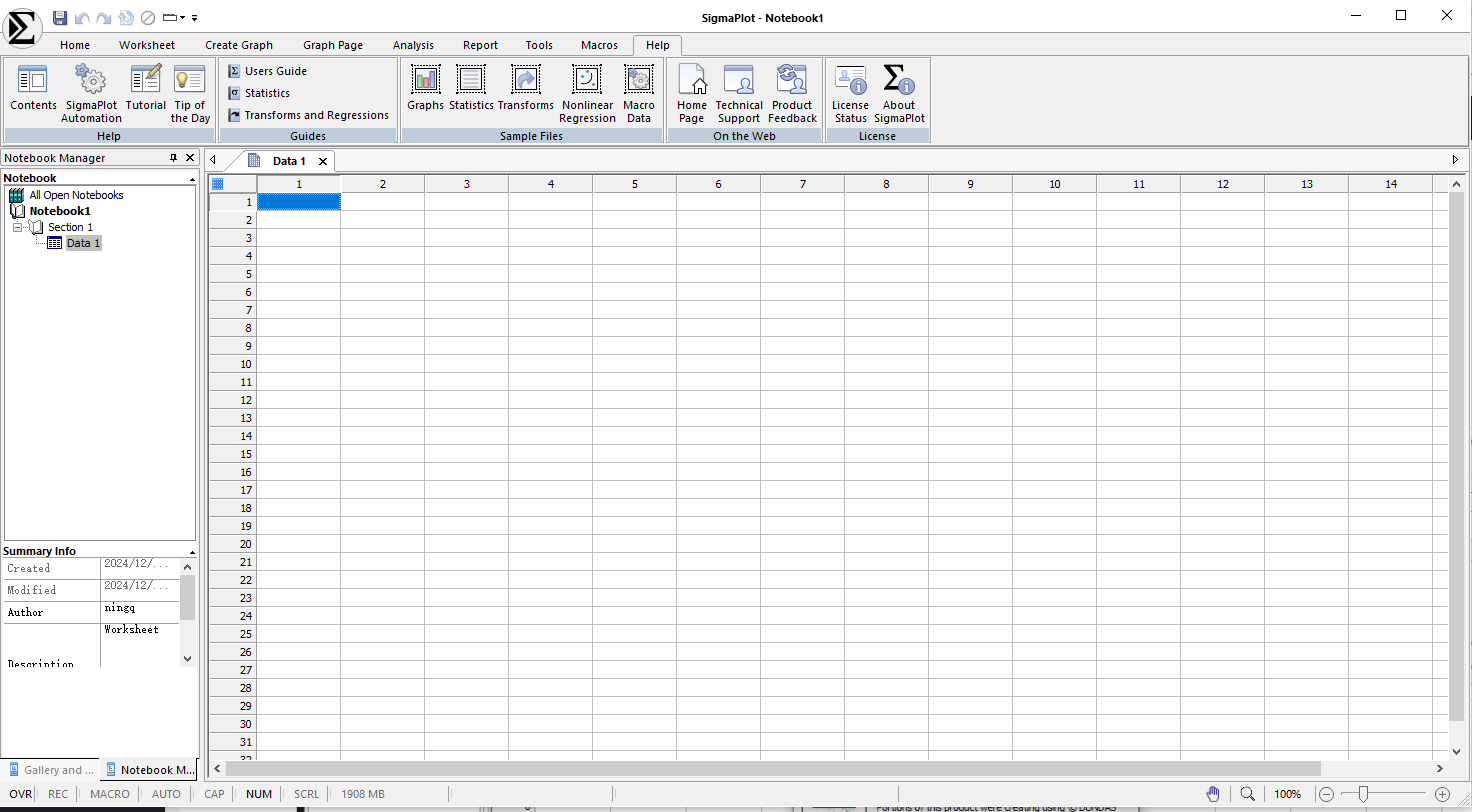
Task: Collapse the Summary Info panel arrow
Action: pyautogui.click(x=192, y=551)
